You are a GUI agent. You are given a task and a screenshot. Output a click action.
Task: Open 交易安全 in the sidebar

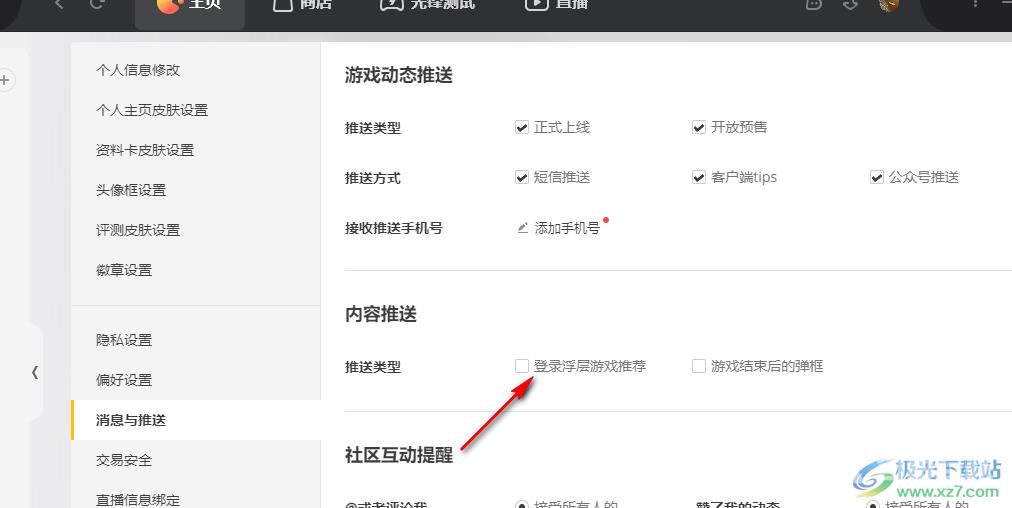tap(124, 460)
